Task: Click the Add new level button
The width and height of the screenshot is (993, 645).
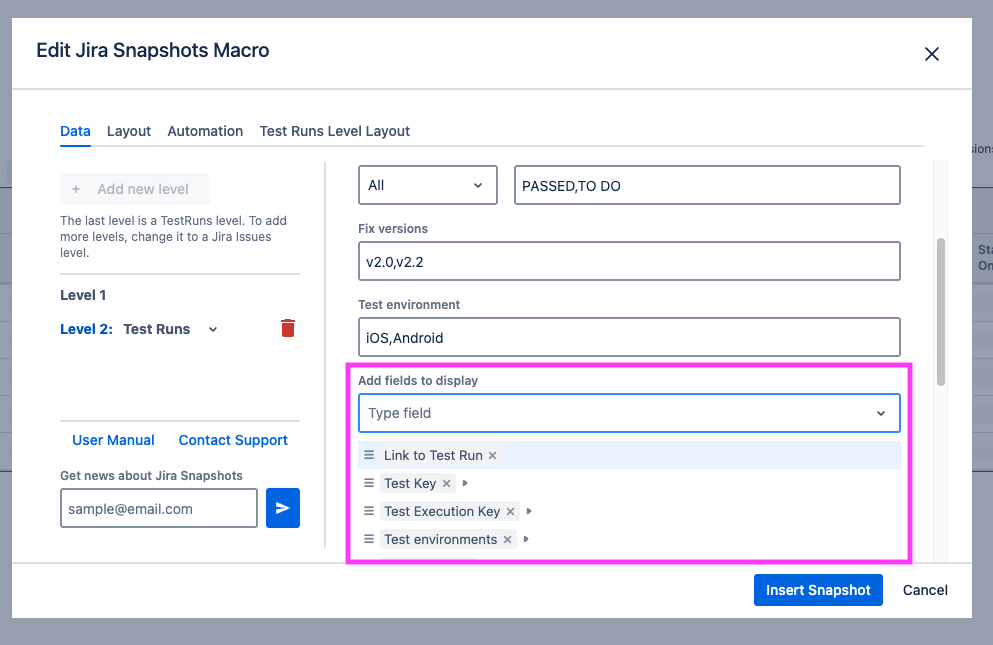Action: [x=135, y=189]
